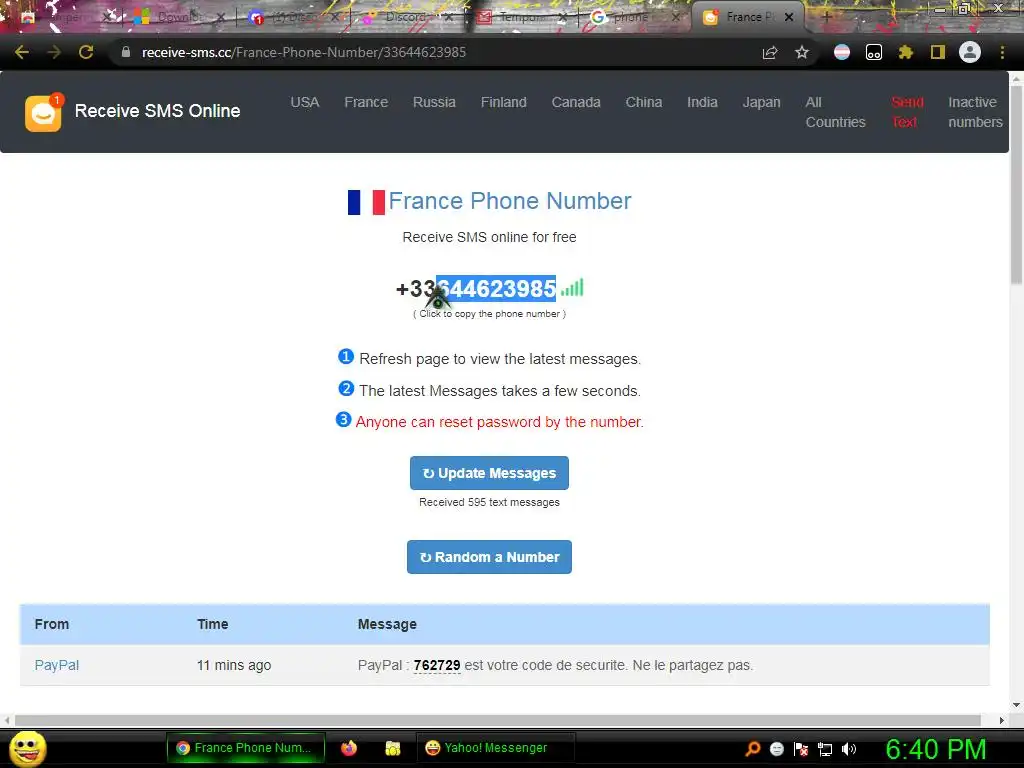Viewport: 1024px width, 768px height.
Task: Click the Random a Number button
Action: [x=489, y=557]
